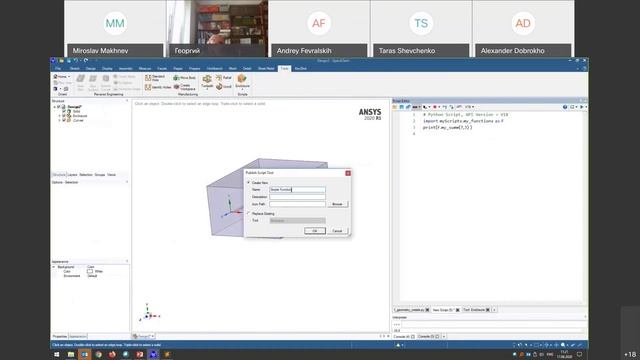Switch to the KeyShot ribbon tab
The height and width of the screenshot is (360, 640).
click(300, 69)
